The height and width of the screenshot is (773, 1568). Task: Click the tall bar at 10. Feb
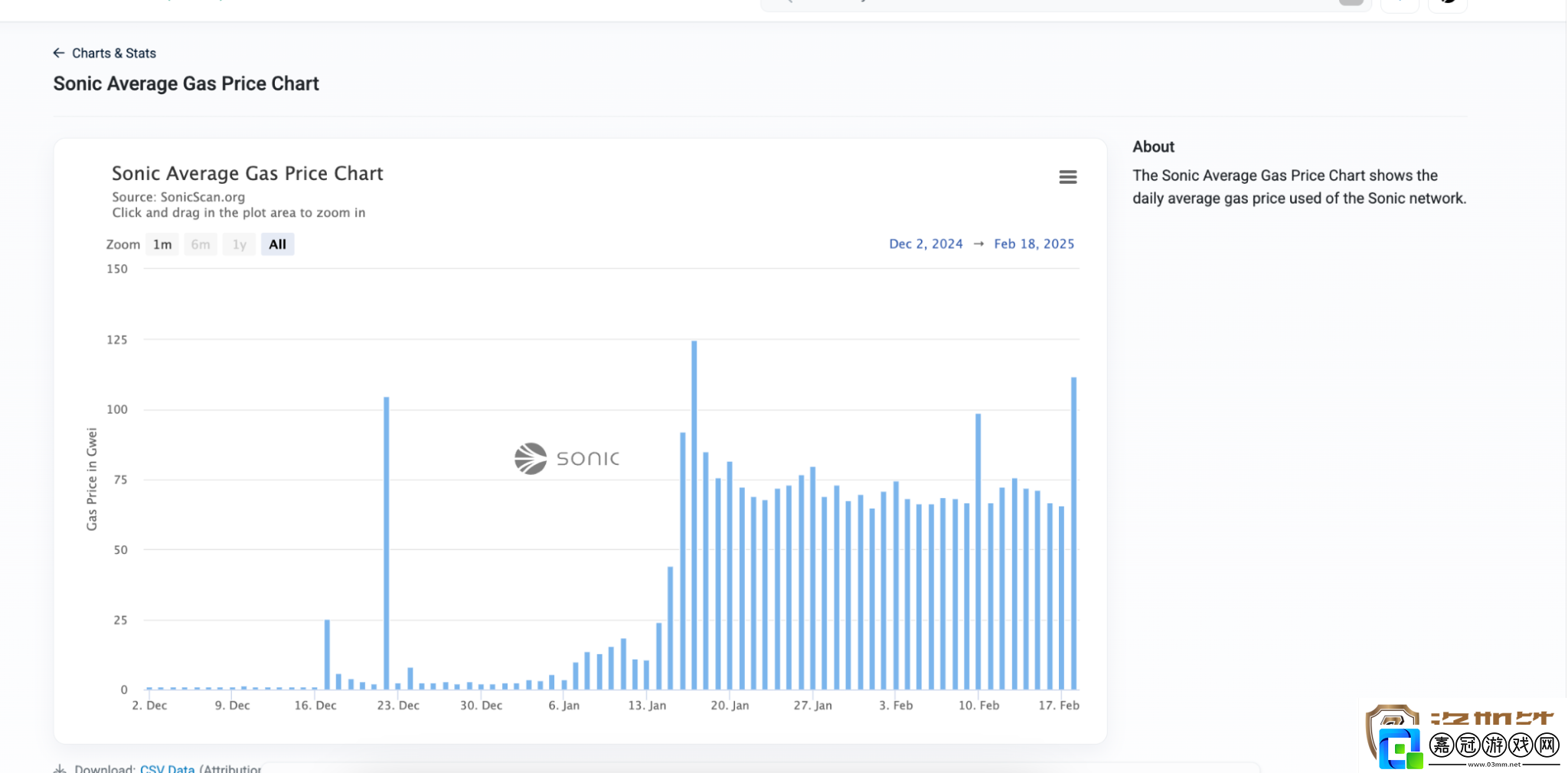coord(978,552)
